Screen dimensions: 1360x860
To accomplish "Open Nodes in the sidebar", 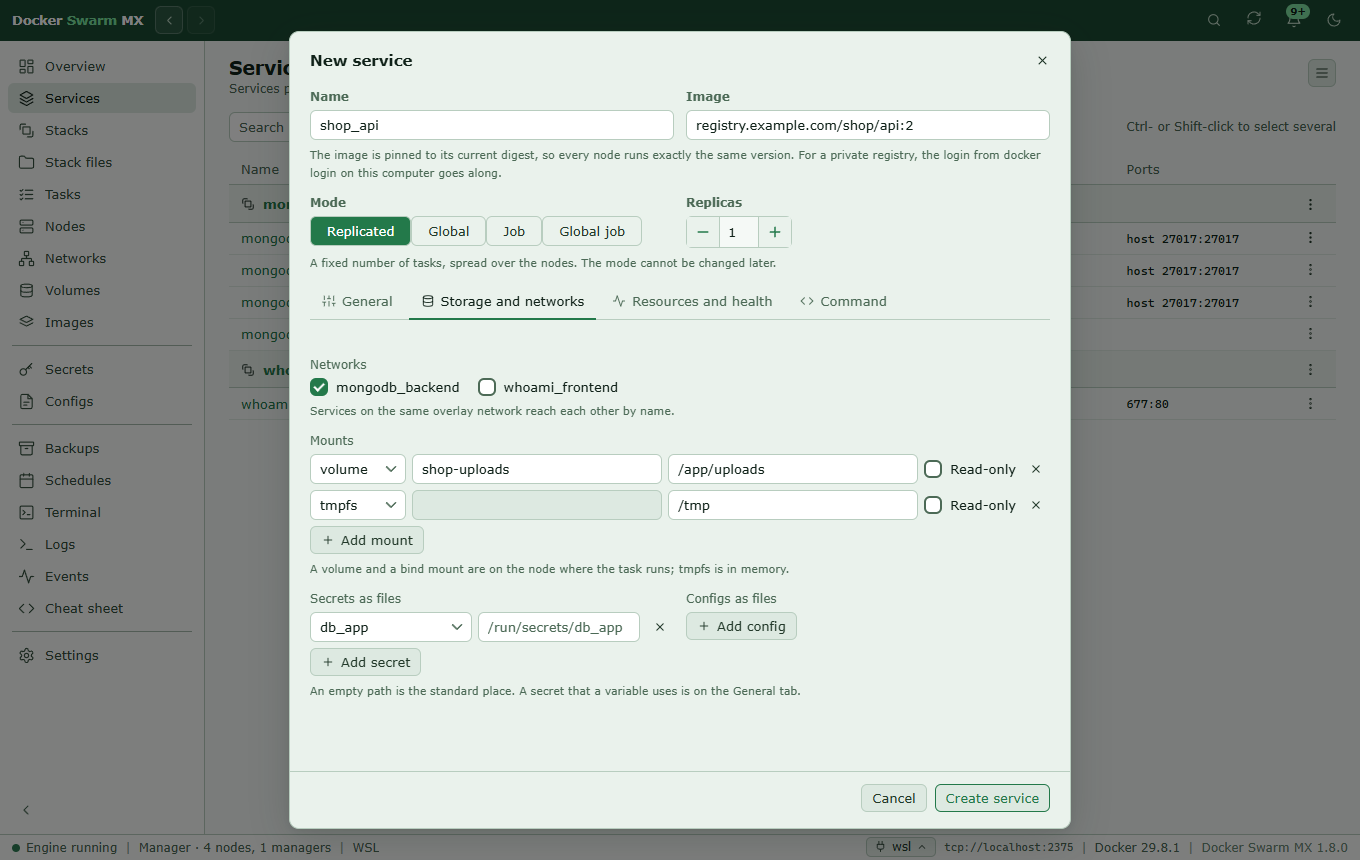I will click(x=102, y=226).
